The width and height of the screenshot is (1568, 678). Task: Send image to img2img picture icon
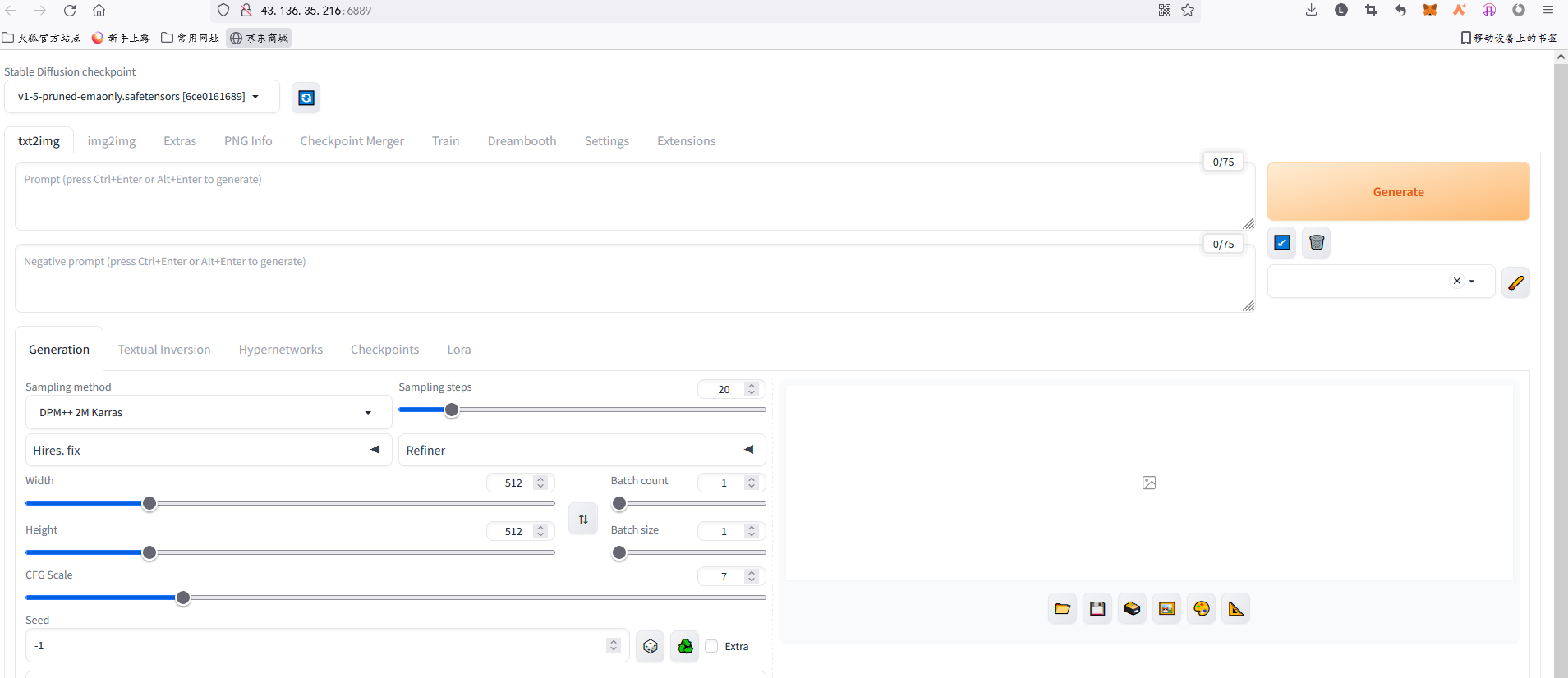(1167, 609)
